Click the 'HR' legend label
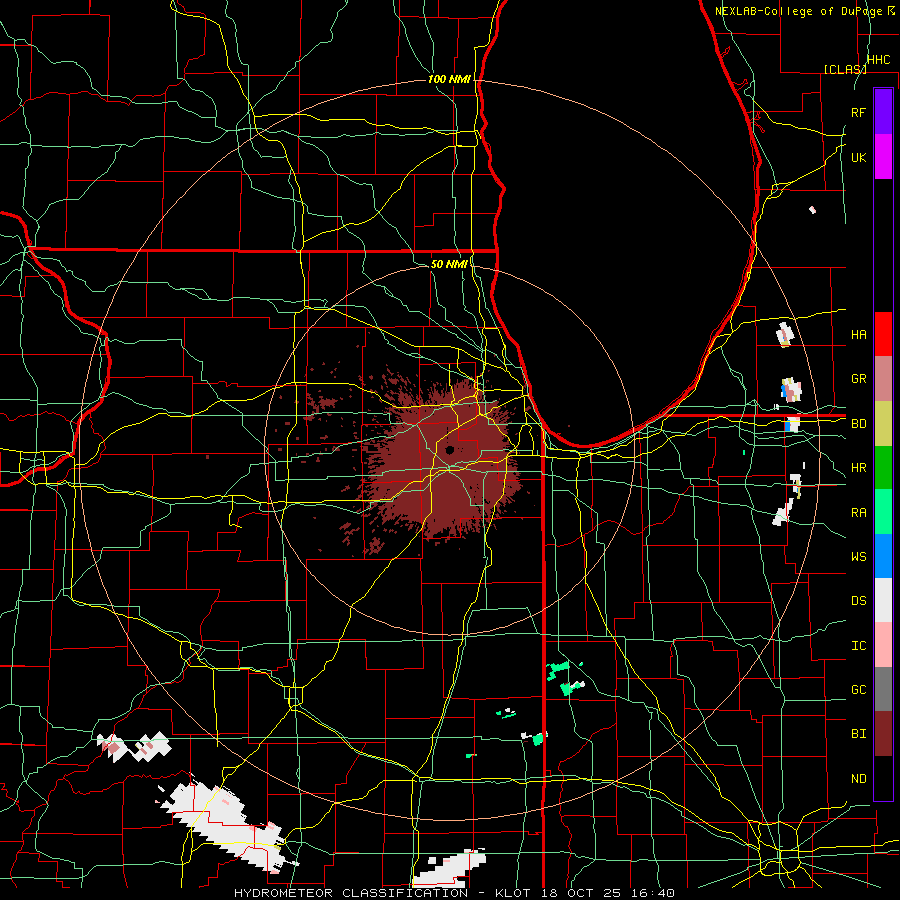 coord(858,468)
